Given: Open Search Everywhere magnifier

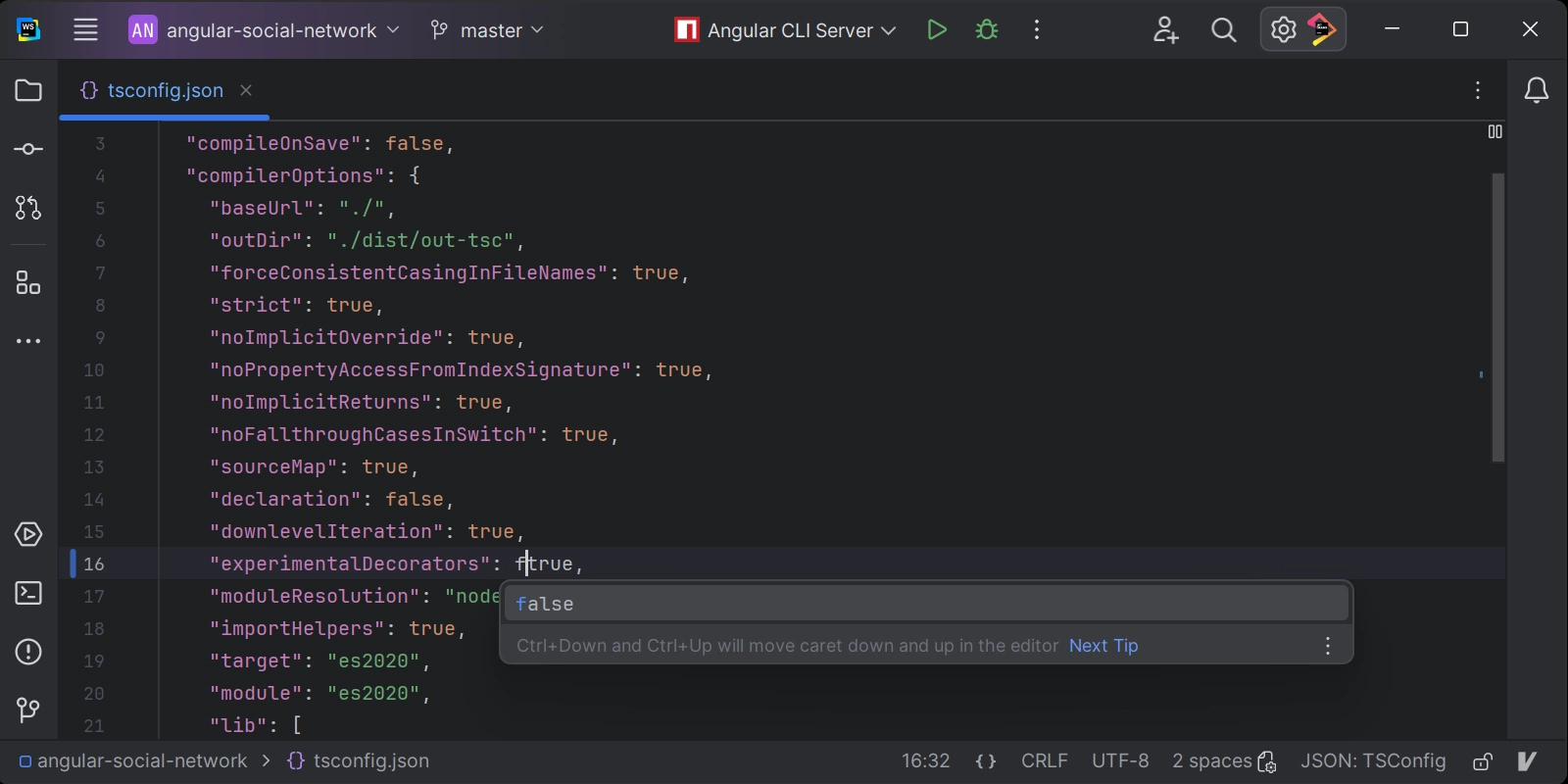Looking at the screenshot, I should coord(1223,30).
